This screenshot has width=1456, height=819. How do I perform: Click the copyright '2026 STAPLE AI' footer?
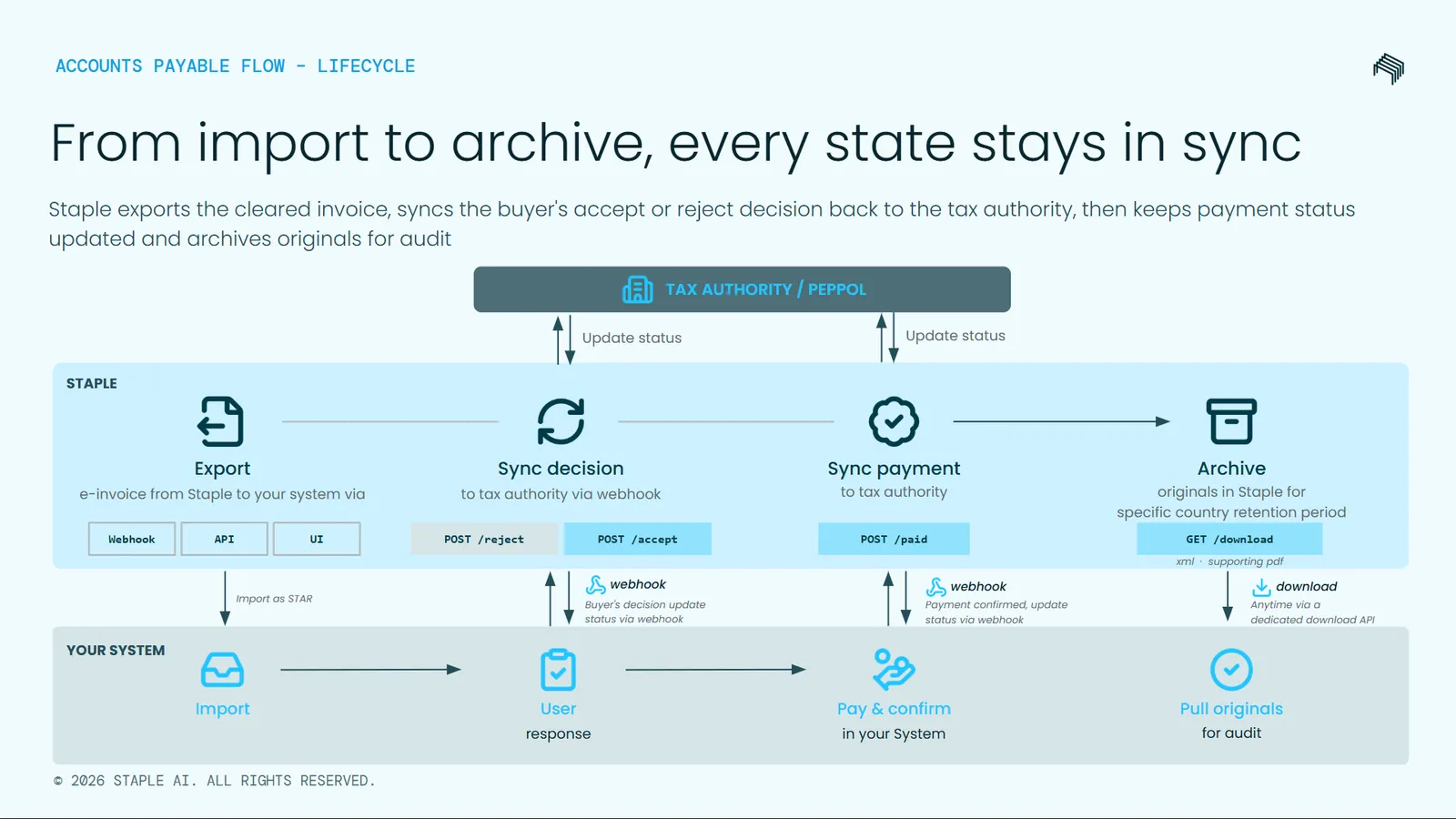coord(214,781)
